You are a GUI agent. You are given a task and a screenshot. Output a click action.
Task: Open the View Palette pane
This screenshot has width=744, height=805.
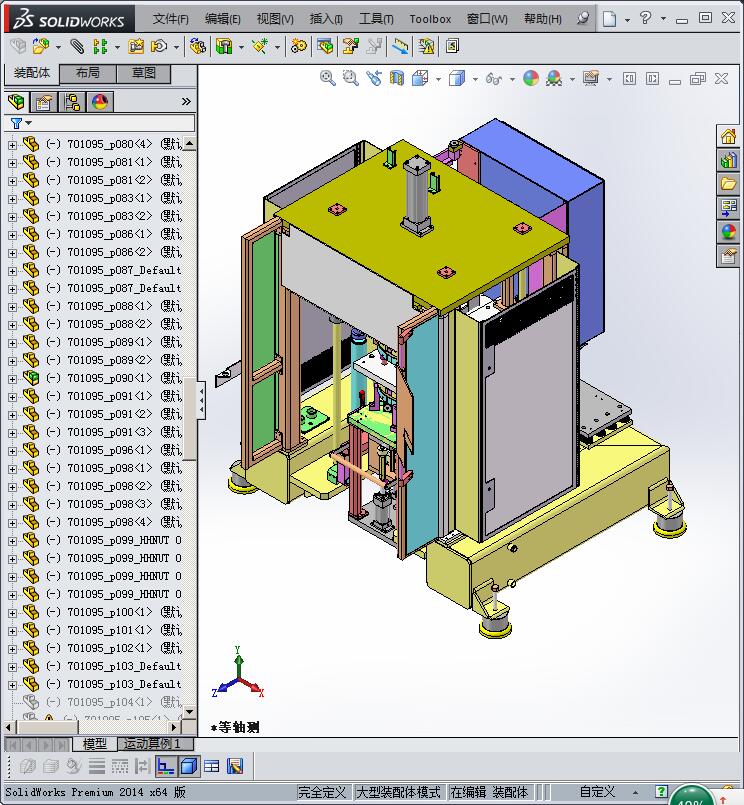pyautogui.click(x=728, y=208)
